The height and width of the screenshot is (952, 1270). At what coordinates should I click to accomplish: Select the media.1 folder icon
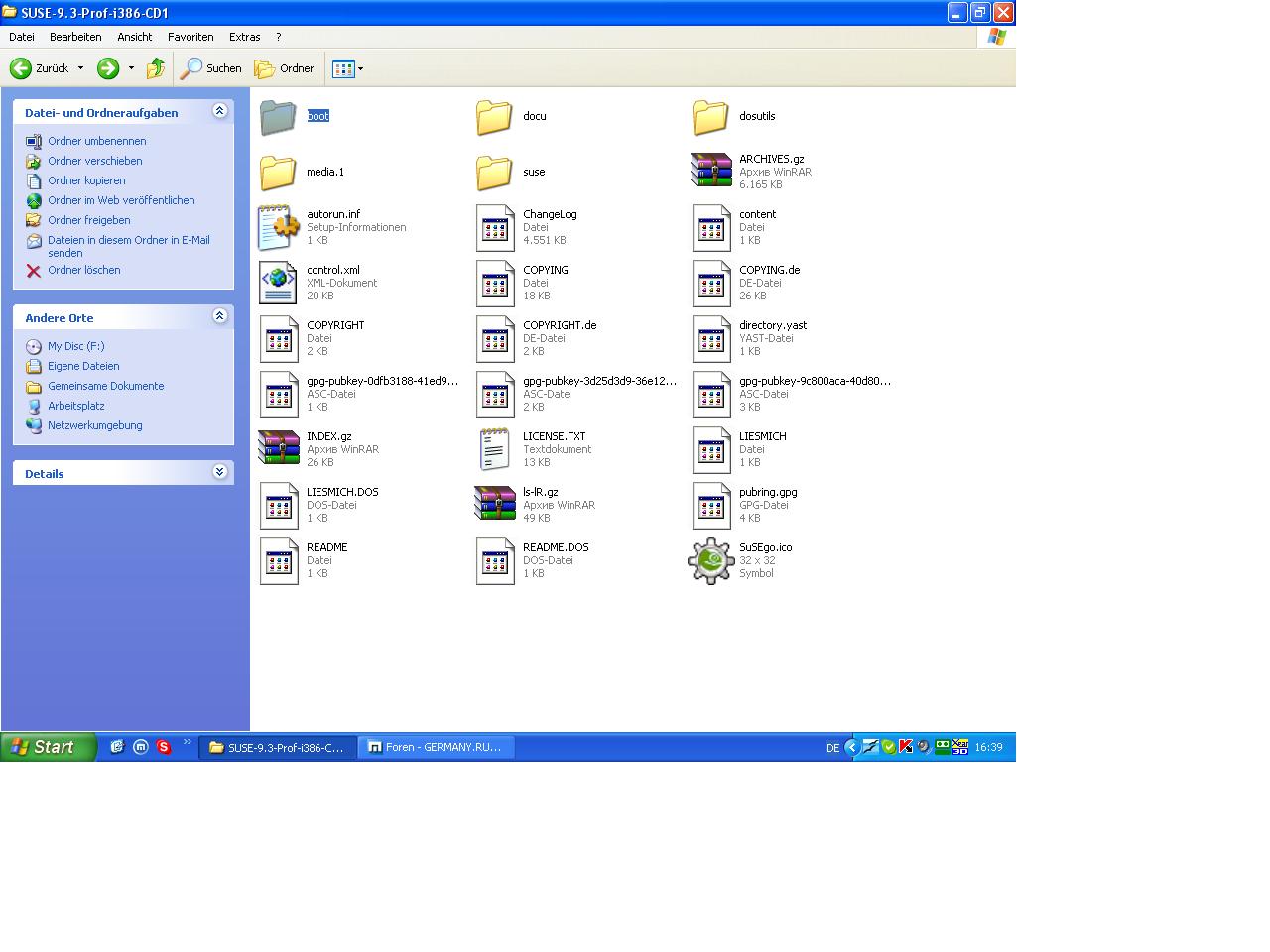278,173
